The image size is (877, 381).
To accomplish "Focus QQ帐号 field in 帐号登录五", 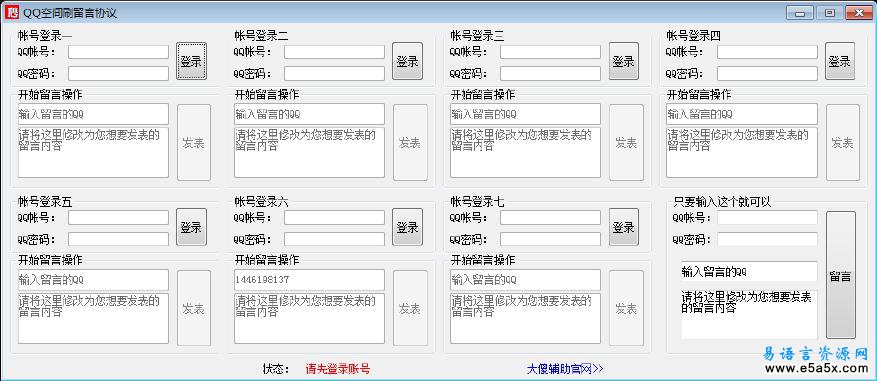I will (119, 218).
